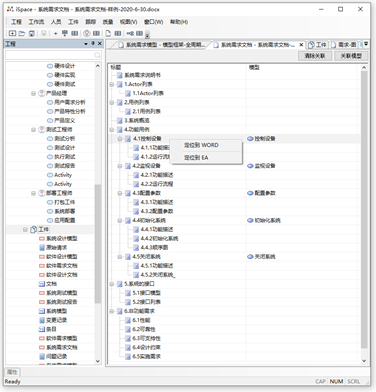Click the new project icon in toolbar
This screenshot has height=392, width=376.
click(12, 33)
